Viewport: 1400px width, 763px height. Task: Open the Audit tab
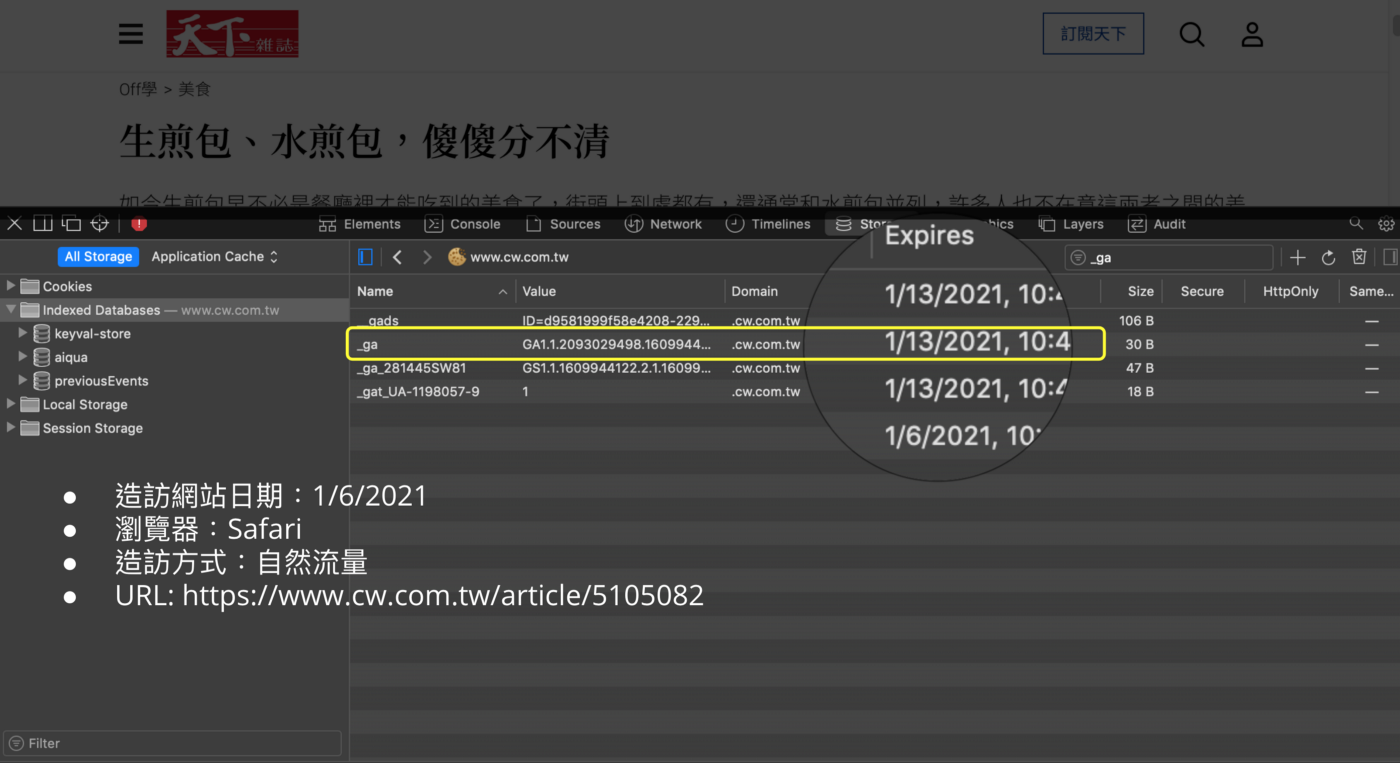coord(1157,224)
